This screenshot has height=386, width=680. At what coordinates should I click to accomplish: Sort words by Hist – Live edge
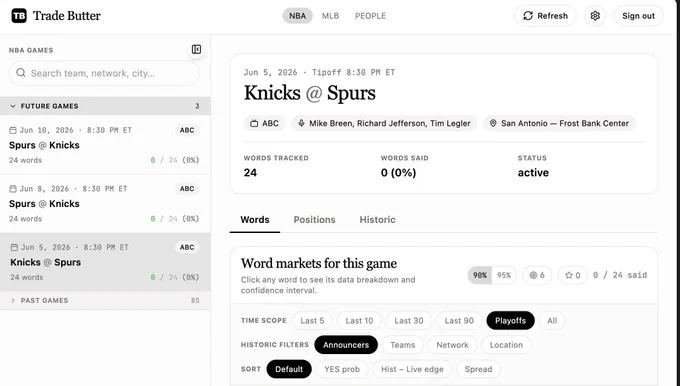click(x=412, y=369)
